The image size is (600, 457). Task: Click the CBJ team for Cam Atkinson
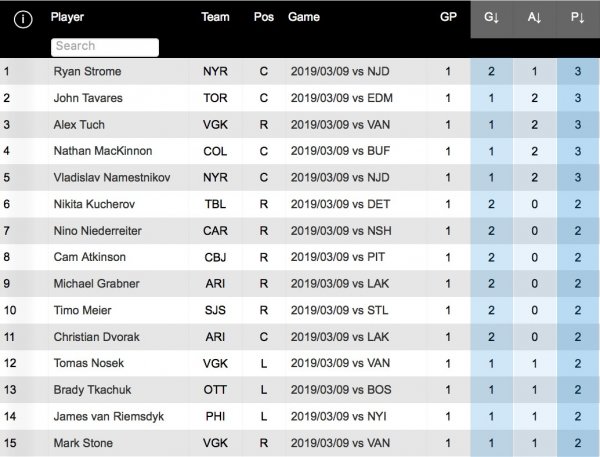click(x=215, y=257)
